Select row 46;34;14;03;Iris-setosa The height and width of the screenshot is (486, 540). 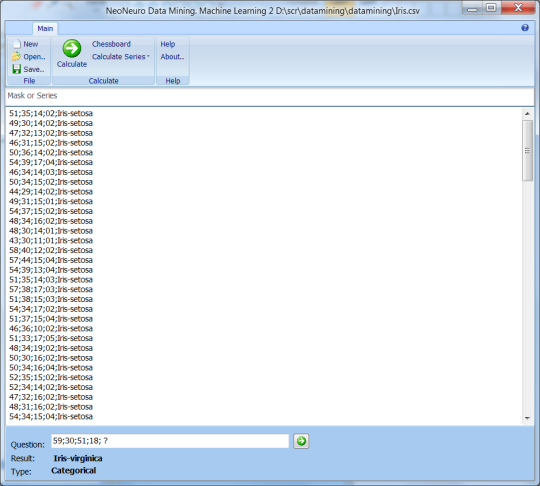point(51,172)
